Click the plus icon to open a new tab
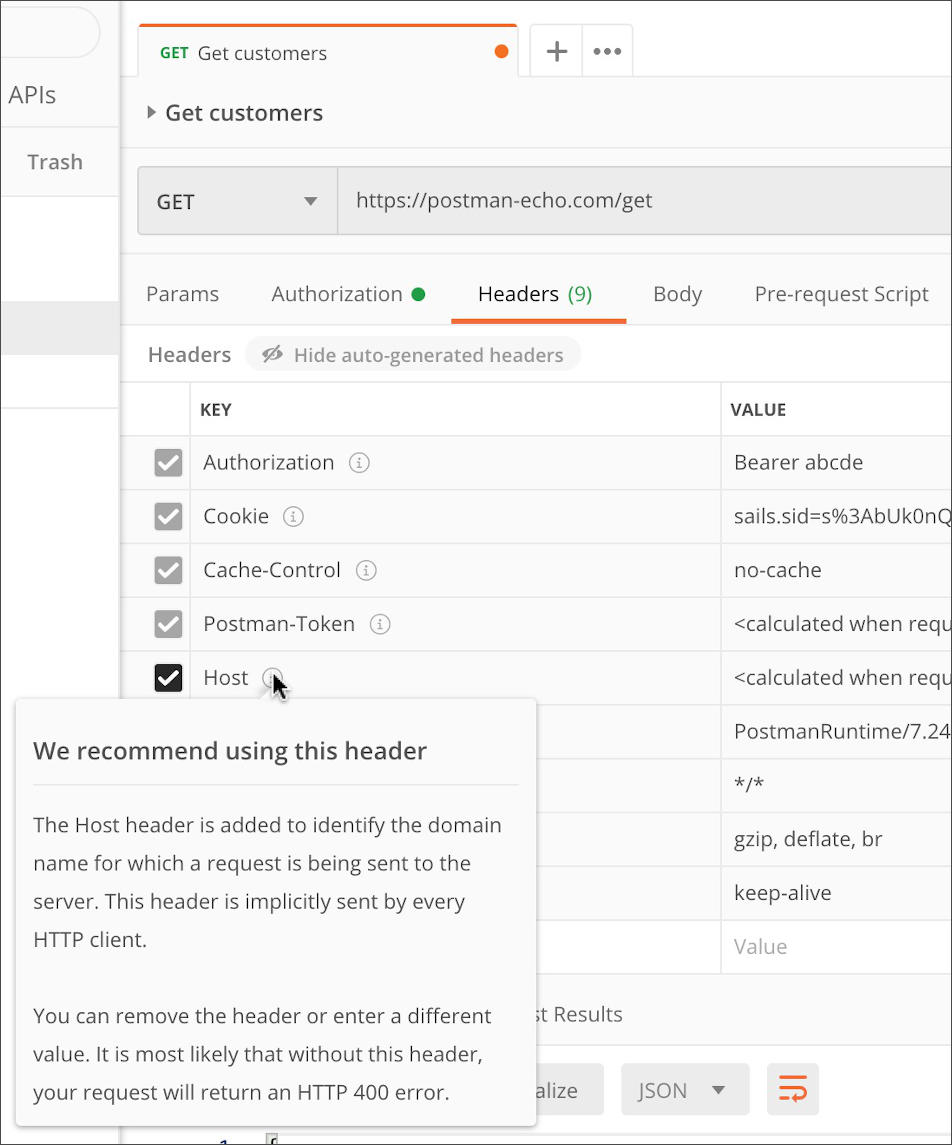 (556, 51)
